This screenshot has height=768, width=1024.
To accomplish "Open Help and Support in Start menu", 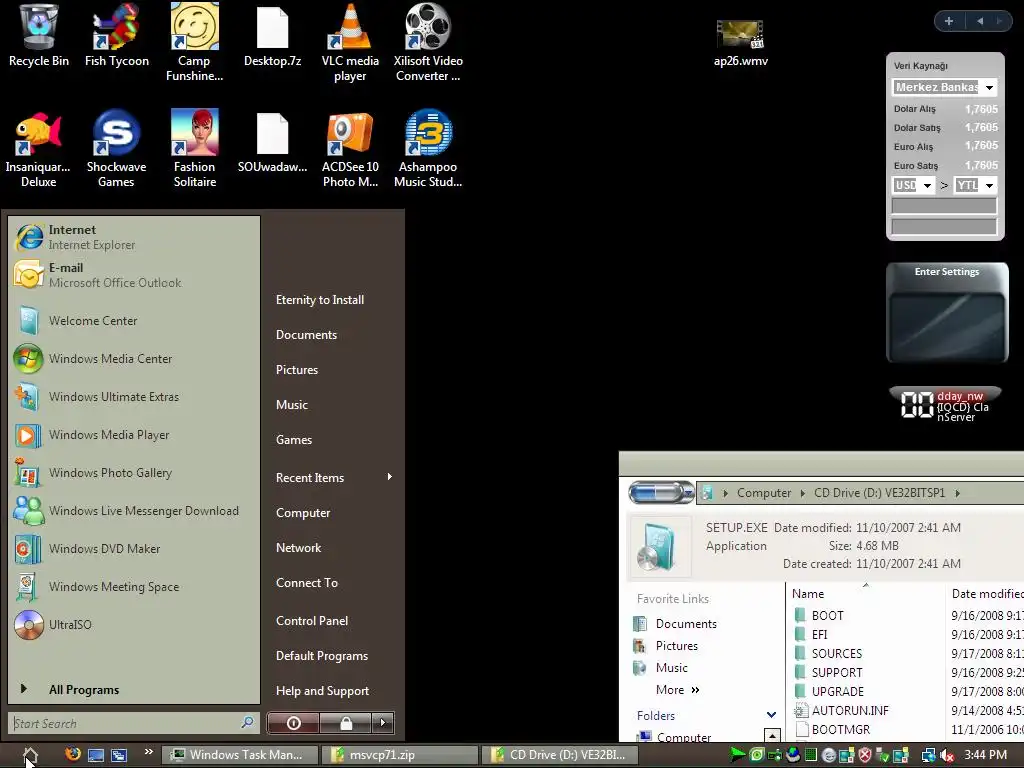I will 323,690.
